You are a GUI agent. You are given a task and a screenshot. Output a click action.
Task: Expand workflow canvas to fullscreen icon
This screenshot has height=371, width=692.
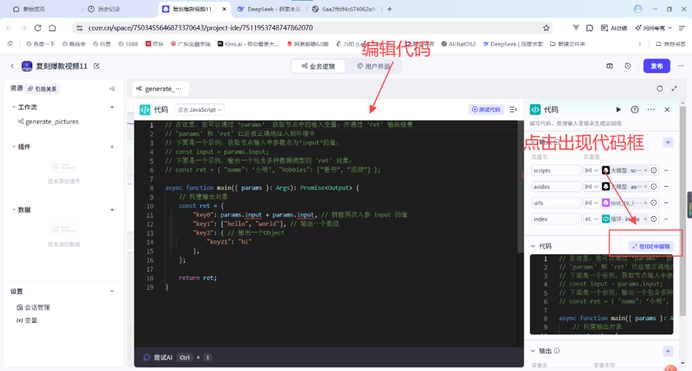point(674,89)
